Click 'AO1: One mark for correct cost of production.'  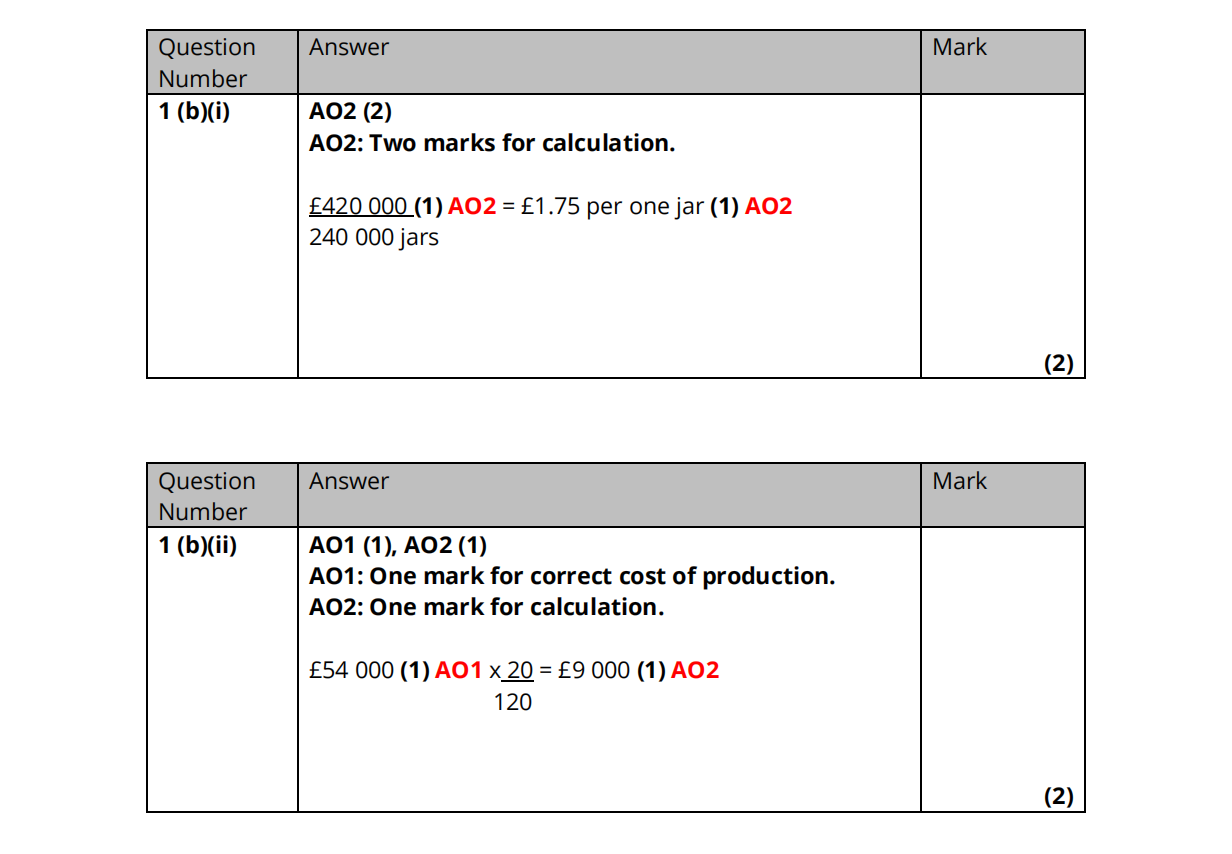click(572, 577)
